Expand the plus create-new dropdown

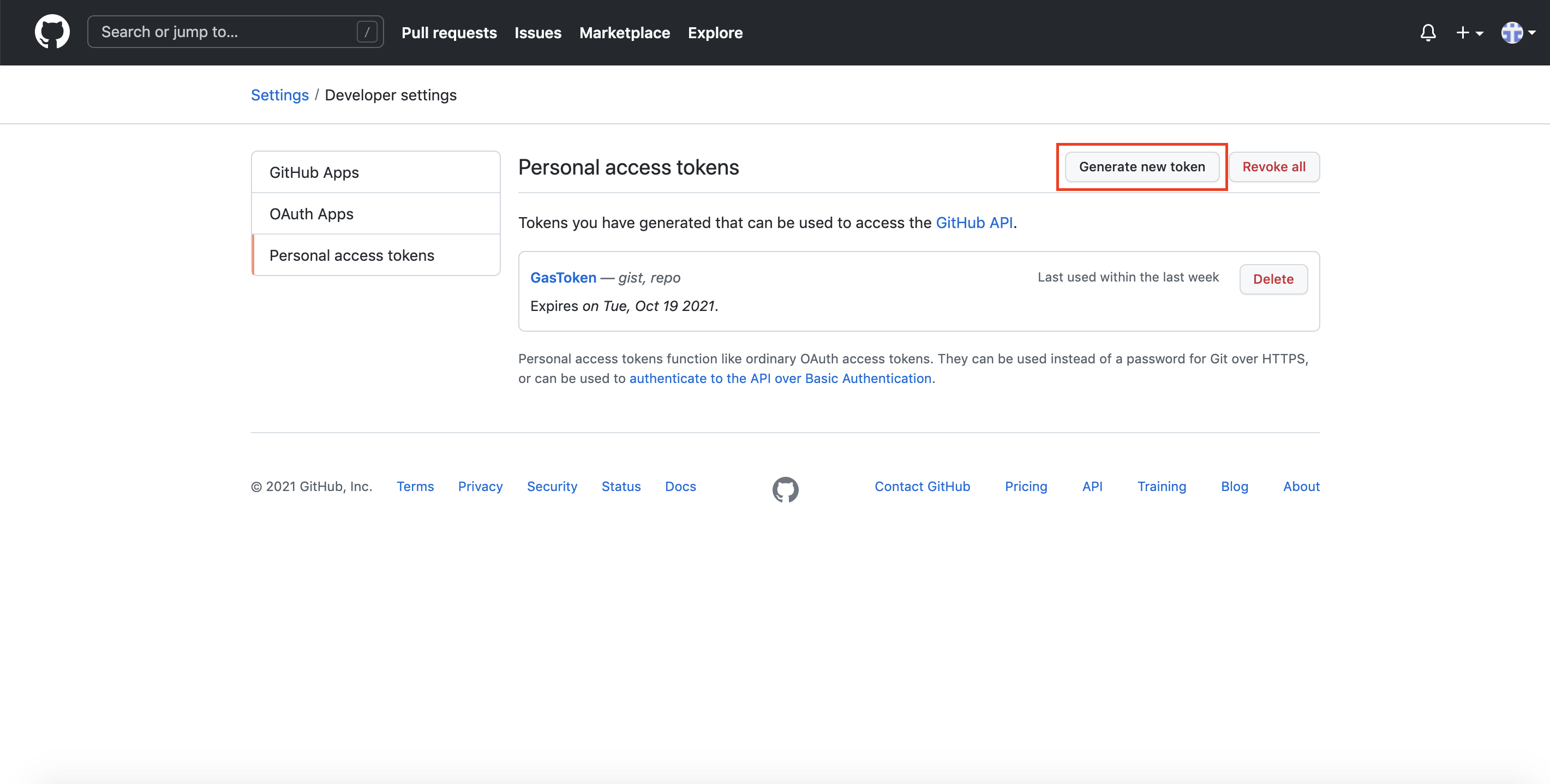click(1469, 33)
